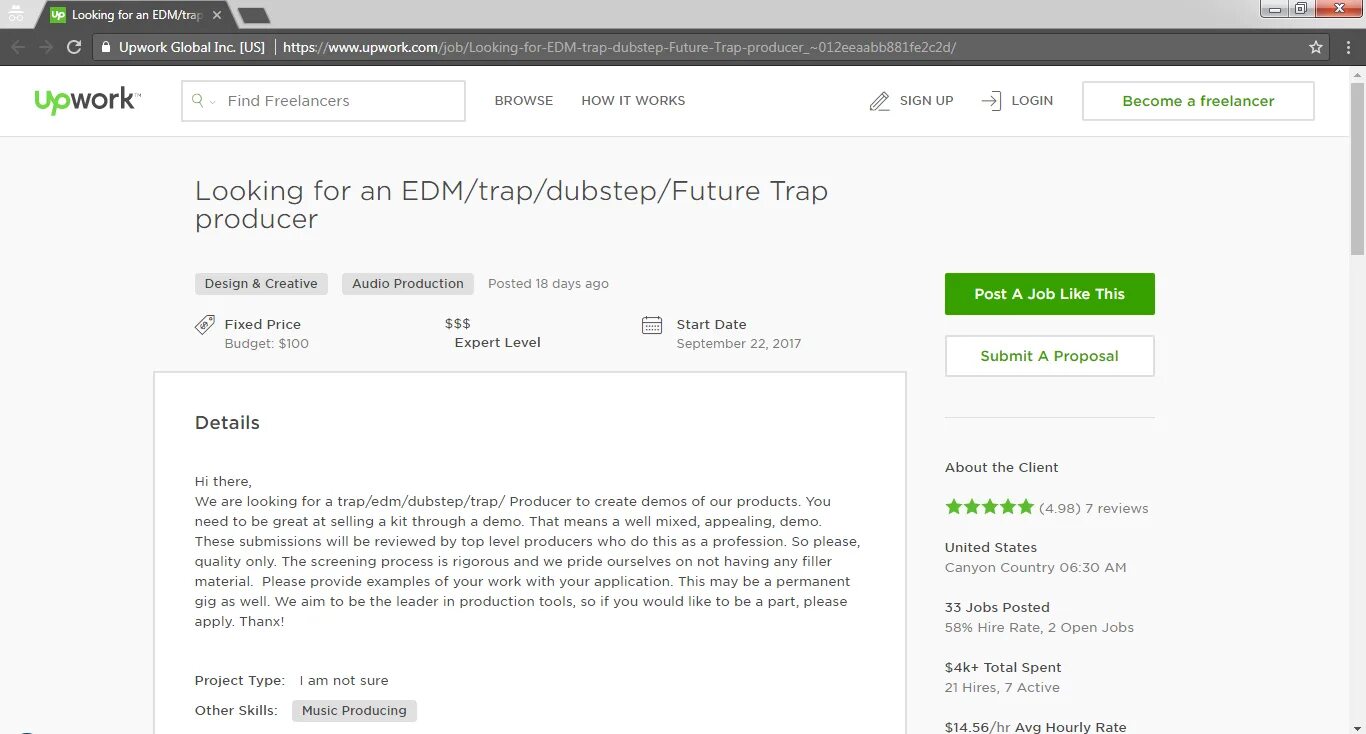This screenshot has width=1366, height=734.
Task: Click the Upwork logo
Action: point(88,101)
